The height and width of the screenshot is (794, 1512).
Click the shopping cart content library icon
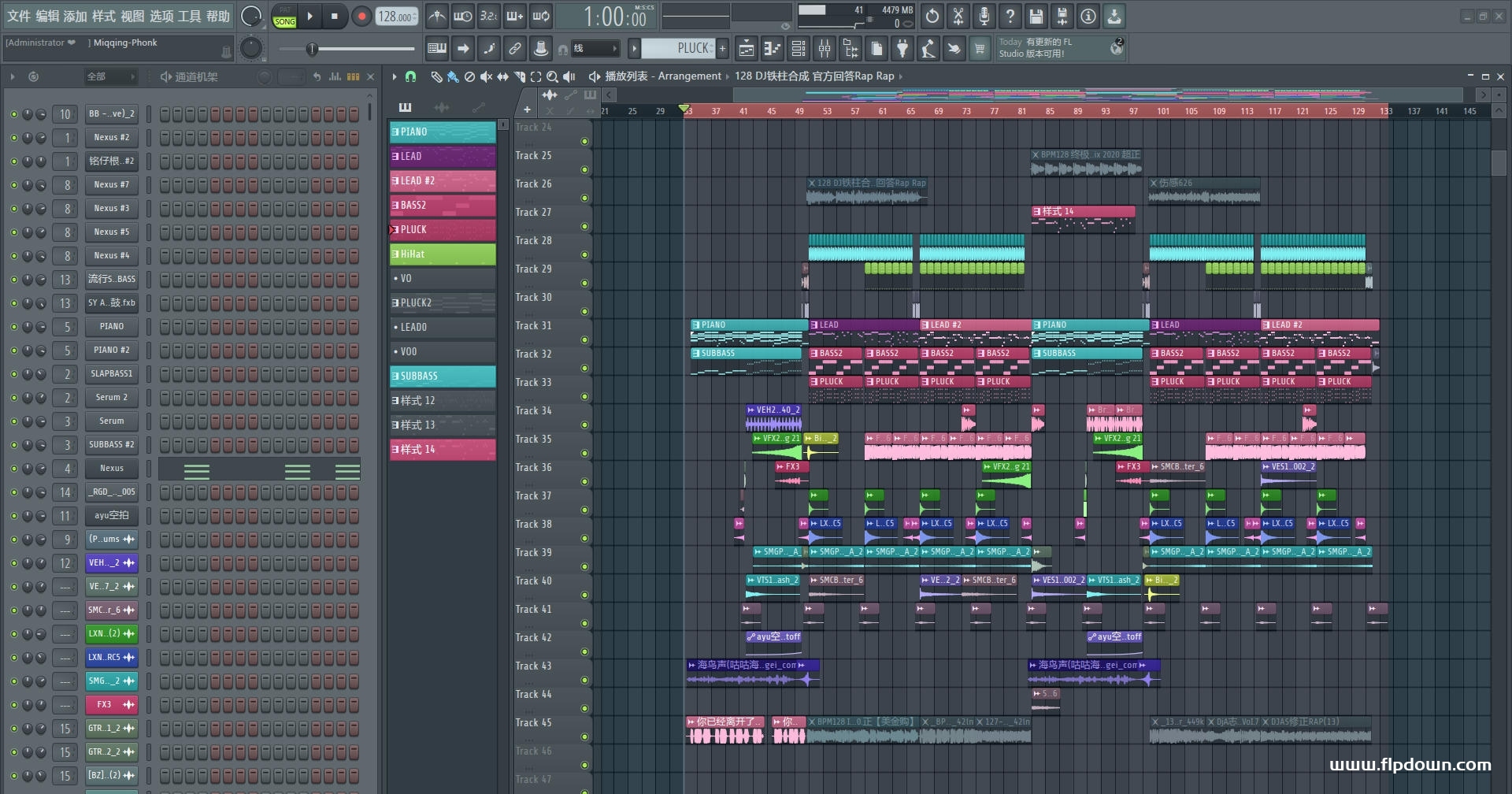[x=980, y=49]
